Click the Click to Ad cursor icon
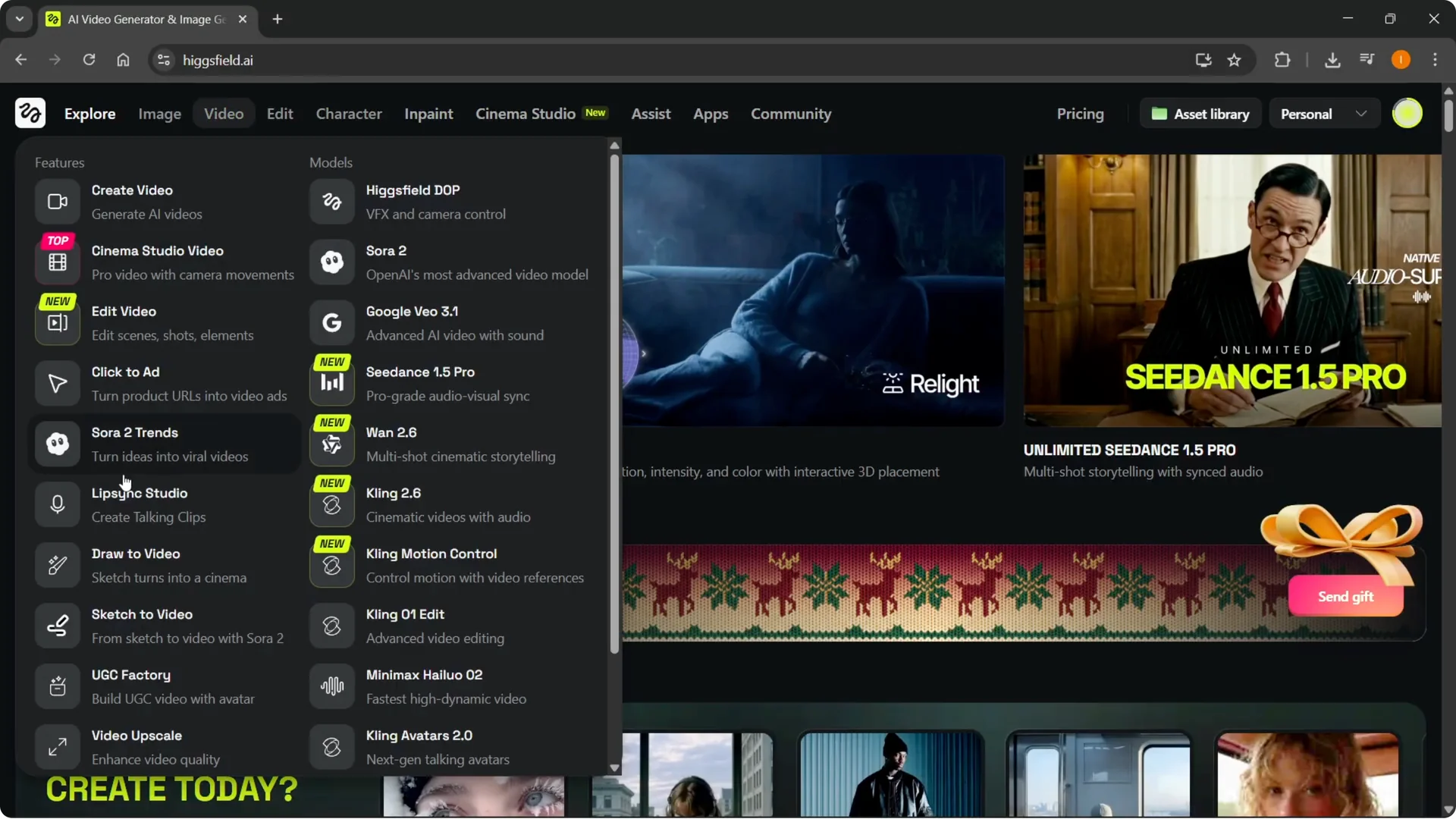Screen dimensions: 1456x819 tap(58, 384)
